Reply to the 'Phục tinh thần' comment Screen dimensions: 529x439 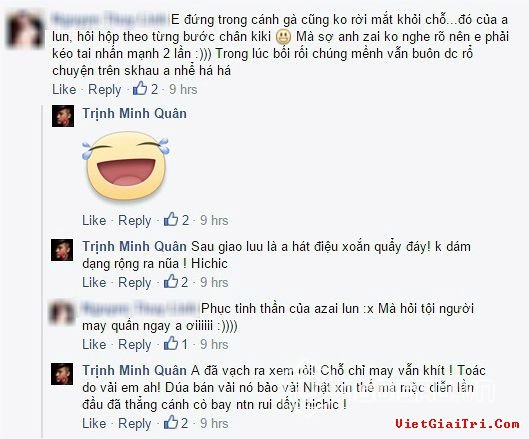[135, 344]
